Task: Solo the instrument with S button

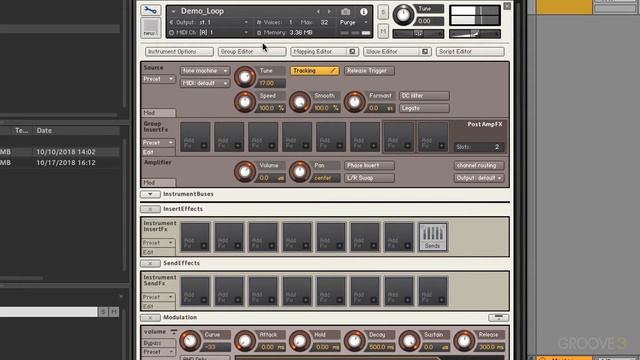Action: tap(383, 12)
